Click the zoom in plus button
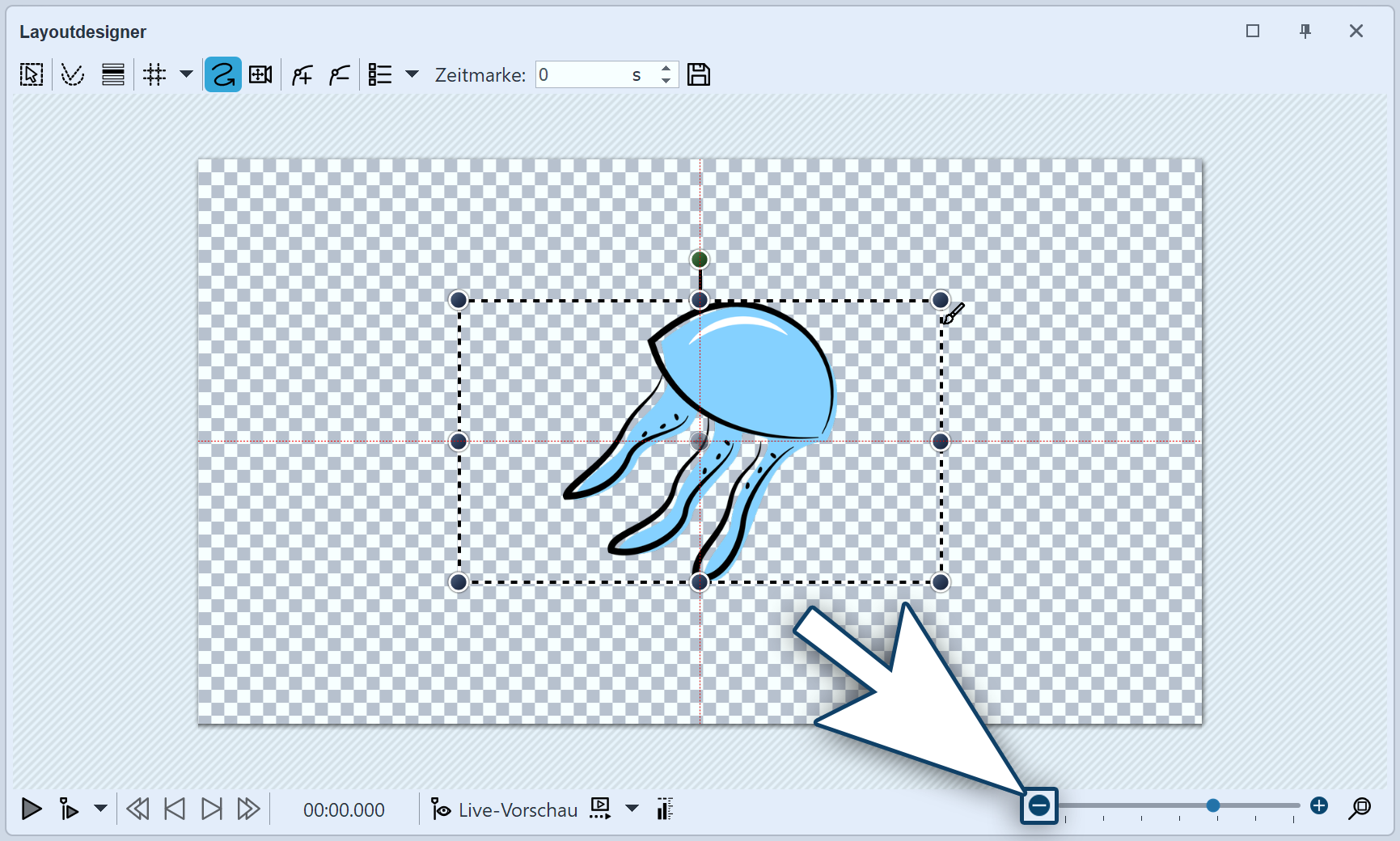1400x841 pixels. coord(1319,805)
